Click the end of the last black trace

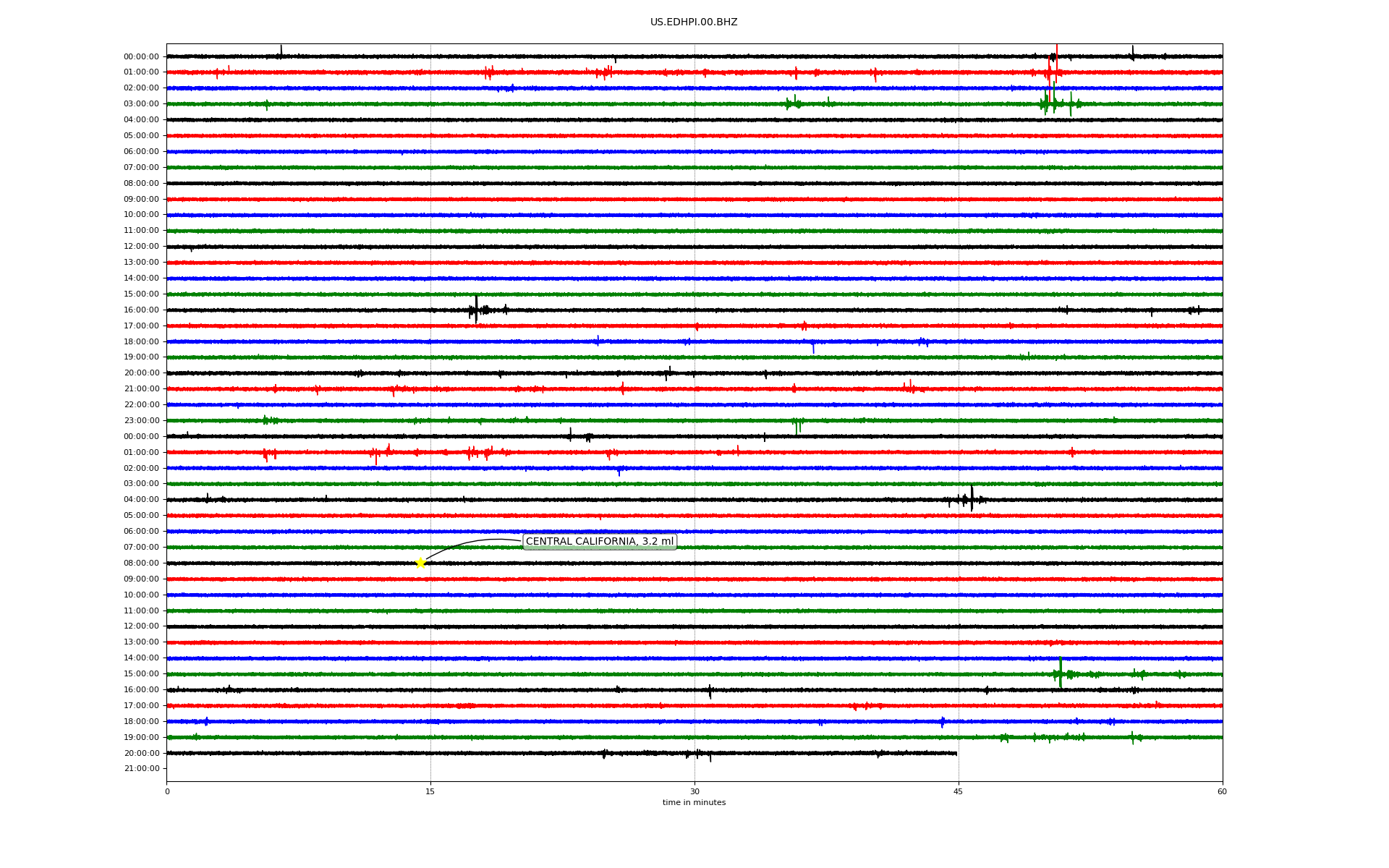(x=956, y=753)
